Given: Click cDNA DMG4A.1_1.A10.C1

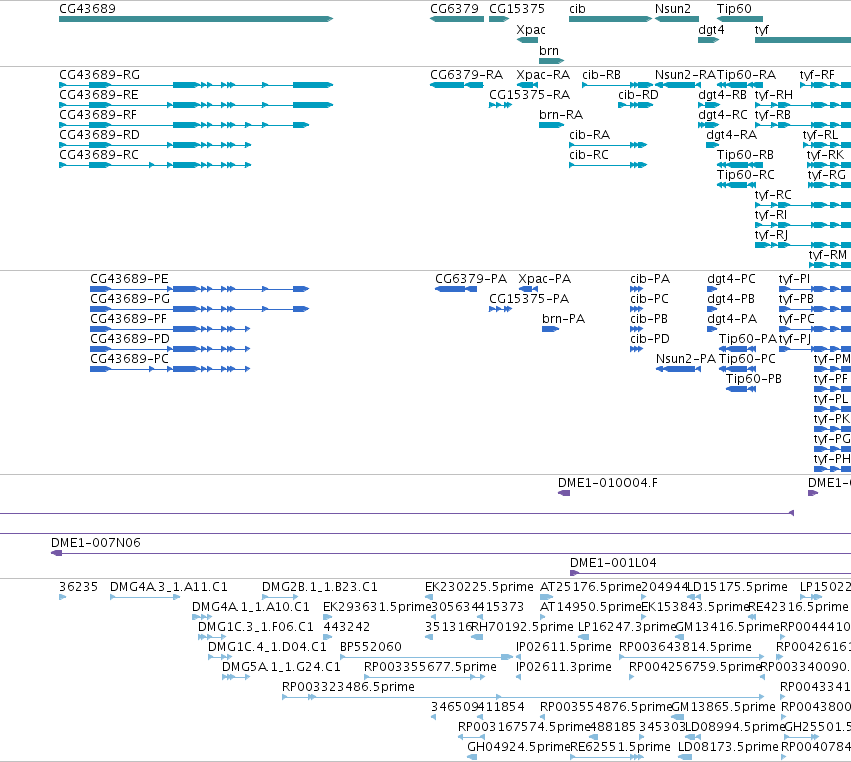Looking at the screenshot, I should click(x=202, y=617).
